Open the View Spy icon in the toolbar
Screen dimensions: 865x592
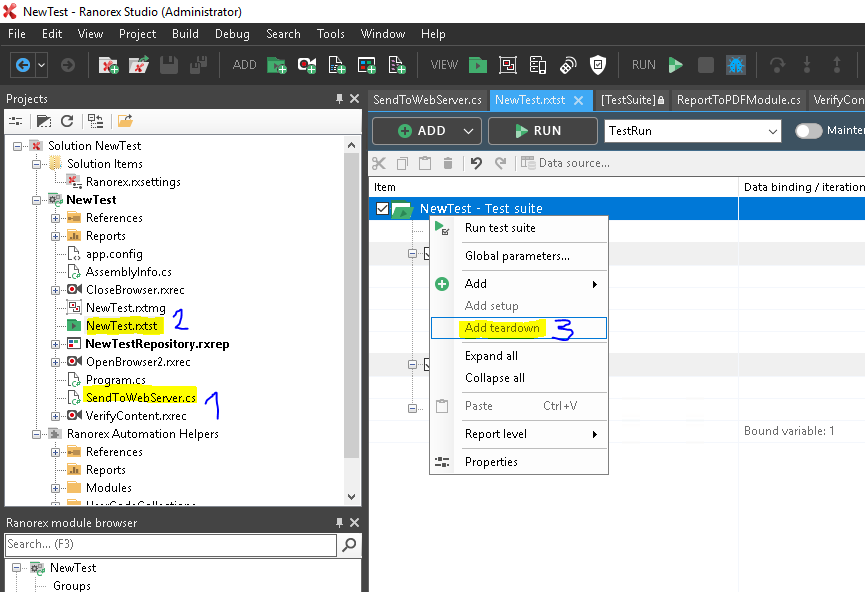point(508,65)
